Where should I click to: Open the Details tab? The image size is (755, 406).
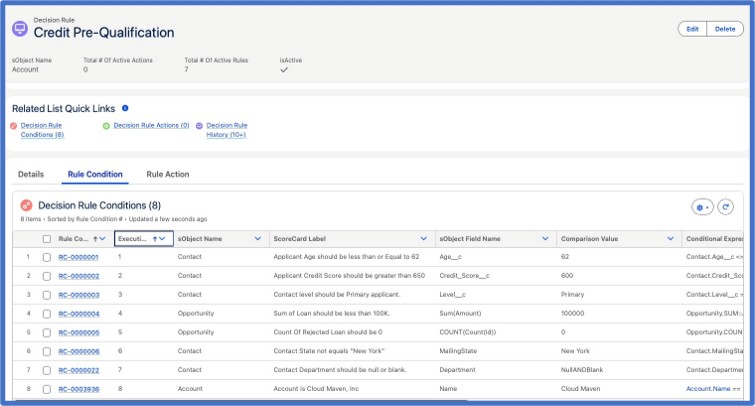[x=31, y=174]
